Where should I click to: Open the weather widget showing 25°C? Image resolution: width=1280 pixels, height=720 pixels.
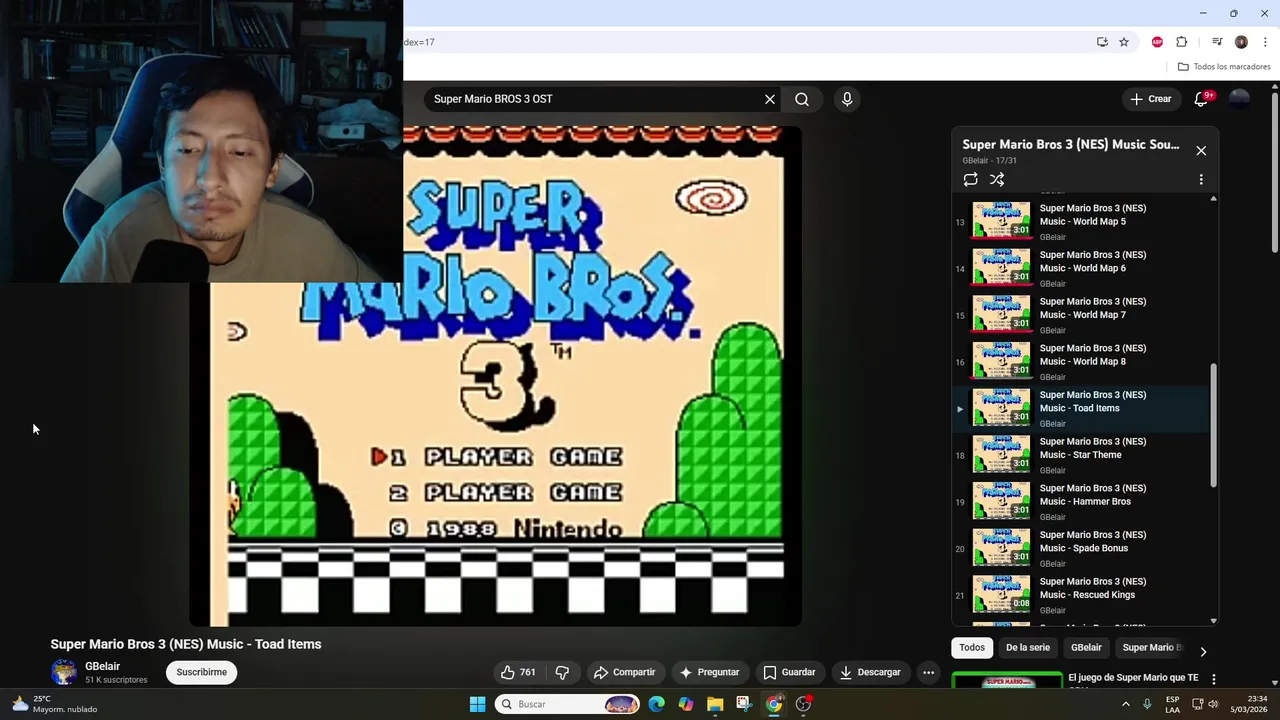point(55,704)
